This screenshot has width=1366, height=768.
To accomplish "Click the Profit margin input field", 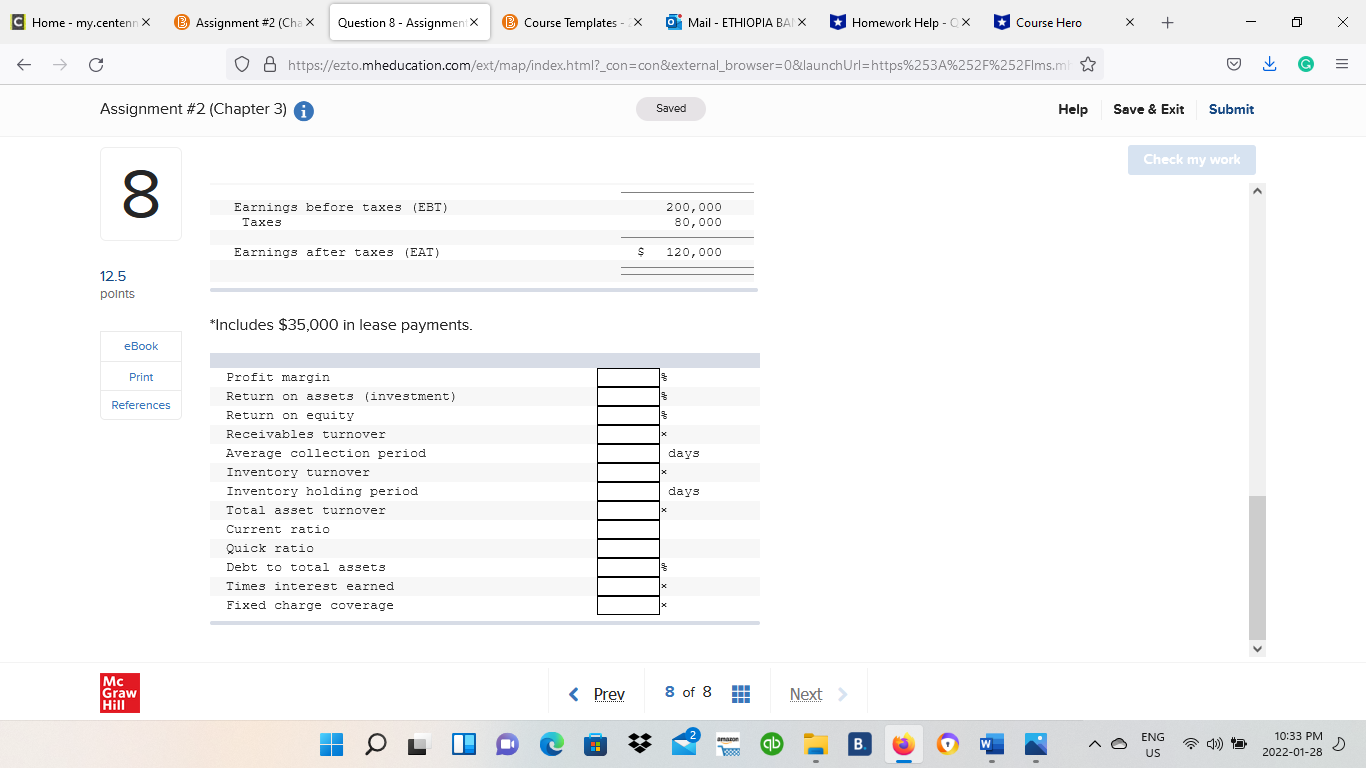I will 628,377.
